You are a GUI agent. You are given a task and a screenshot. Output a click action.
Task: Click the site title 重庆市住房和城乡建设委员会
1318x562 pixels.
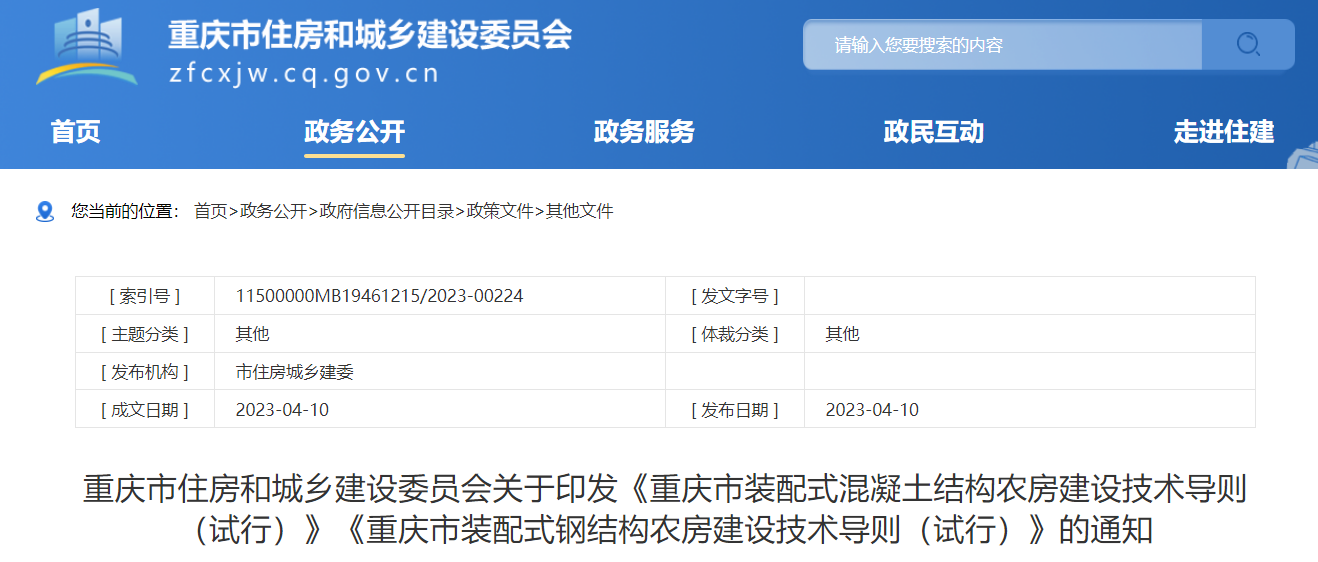click(x=370, y=35)
